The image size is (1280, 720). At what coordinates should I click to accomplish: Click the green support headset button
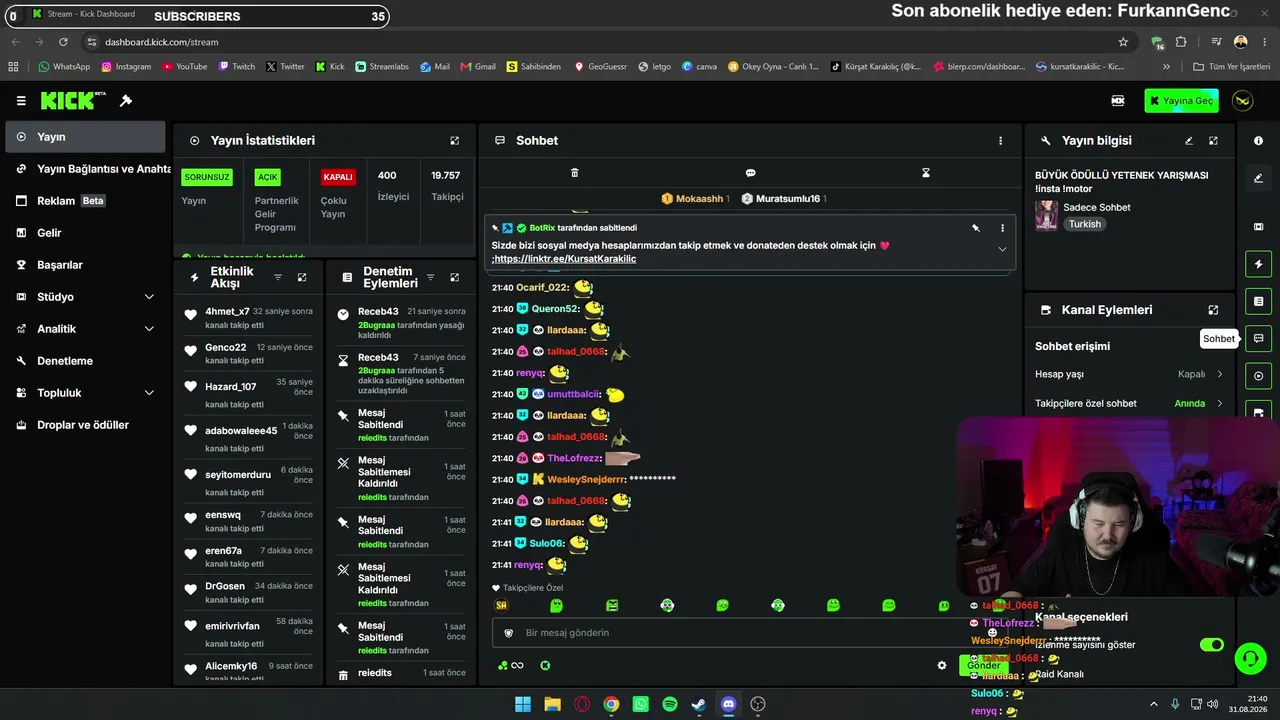[x=1250, y=658]
